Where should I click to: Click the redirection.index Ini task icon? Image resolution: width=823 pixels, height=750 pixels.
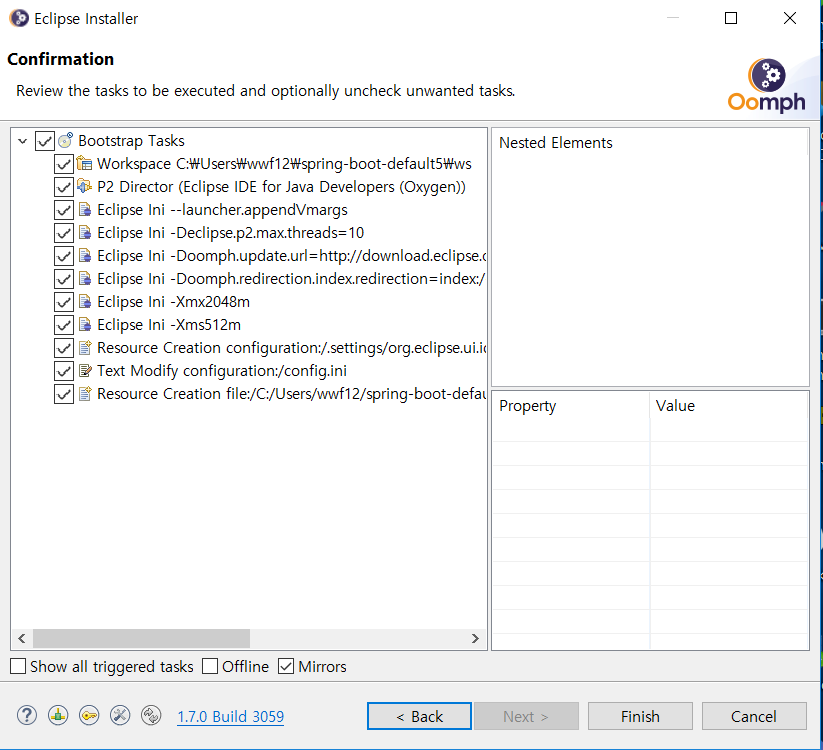click(85, 279)
